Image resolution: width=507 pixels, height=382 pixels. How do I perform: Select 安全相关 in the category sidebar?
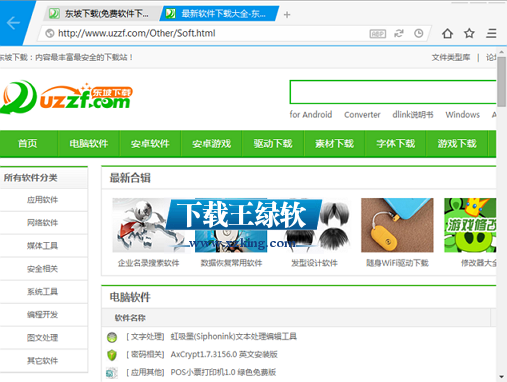[x=42, y=269]
